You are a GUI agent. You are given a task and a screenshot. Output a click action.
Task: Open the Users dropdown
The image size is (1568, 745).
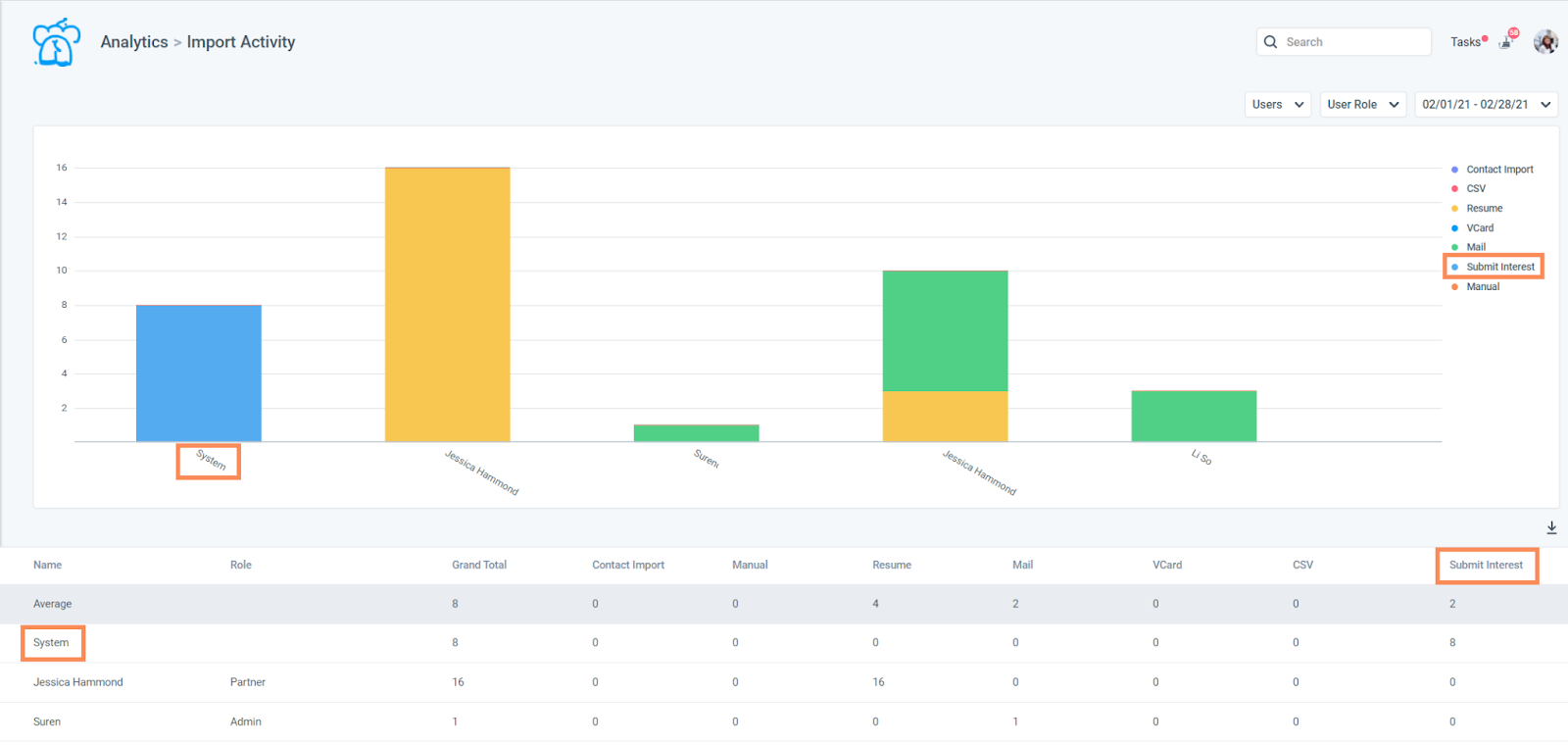[x=1278, y=105]
